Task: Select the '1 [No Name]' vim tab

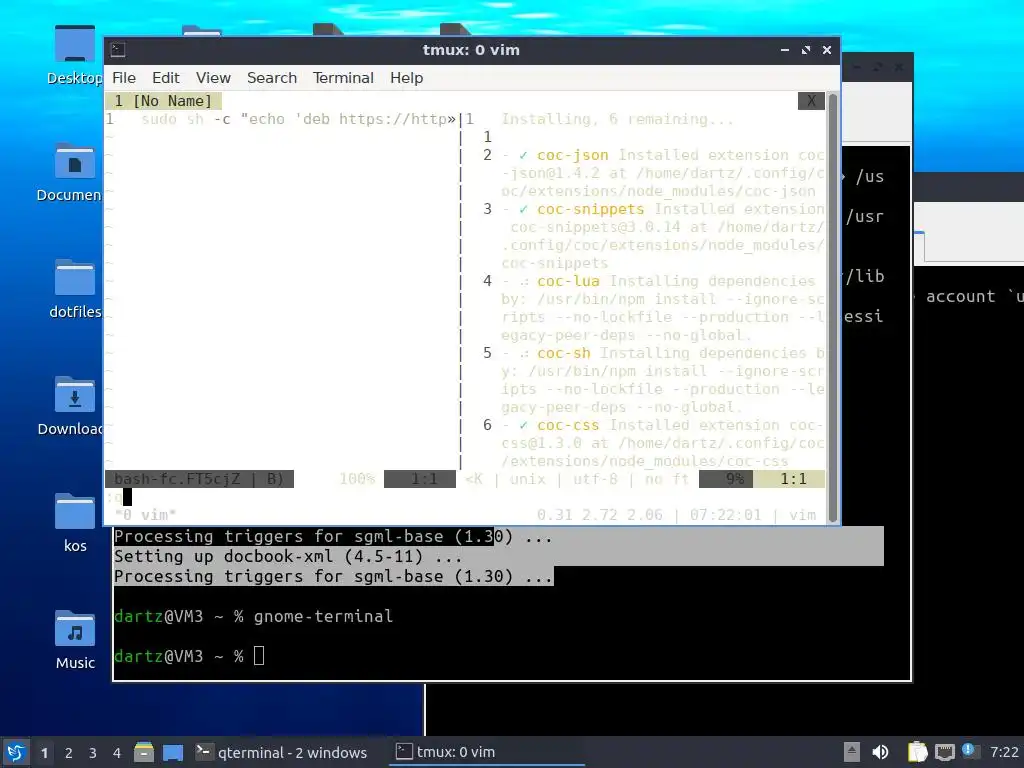Action: point(163,101)
